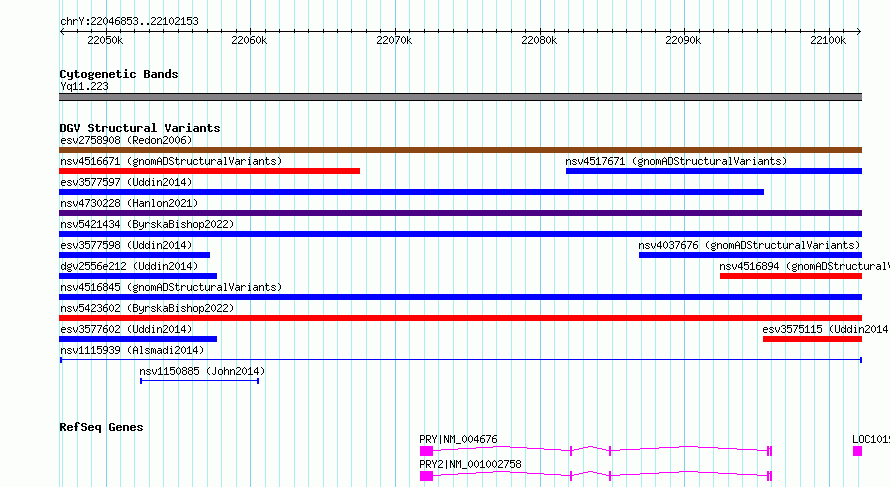Click the 22070k ruler position label
Viewport: 890px width, 487px height.
tap(394, 40)
